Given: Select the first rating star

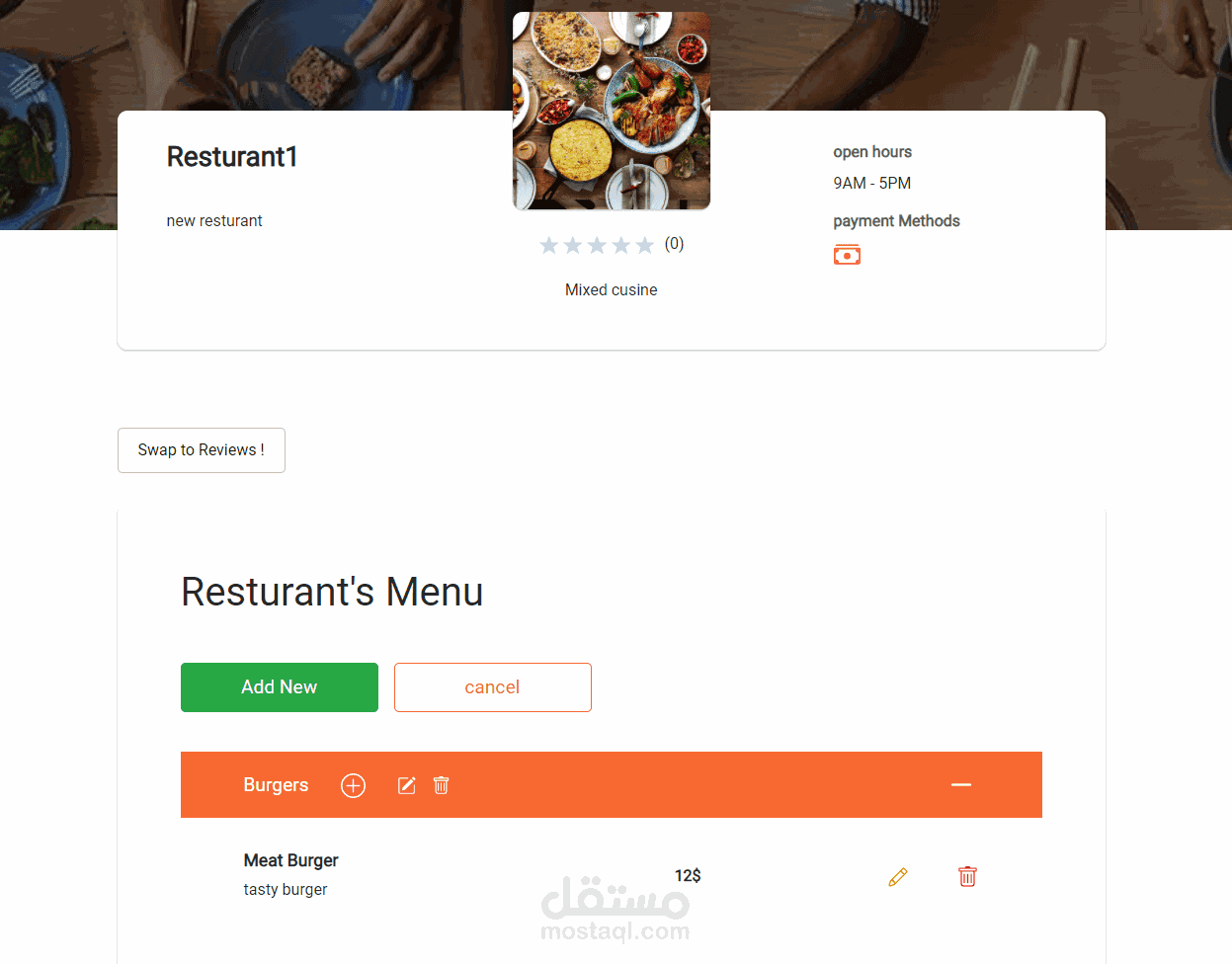Looking at the screenshot, I should point(549,245).
